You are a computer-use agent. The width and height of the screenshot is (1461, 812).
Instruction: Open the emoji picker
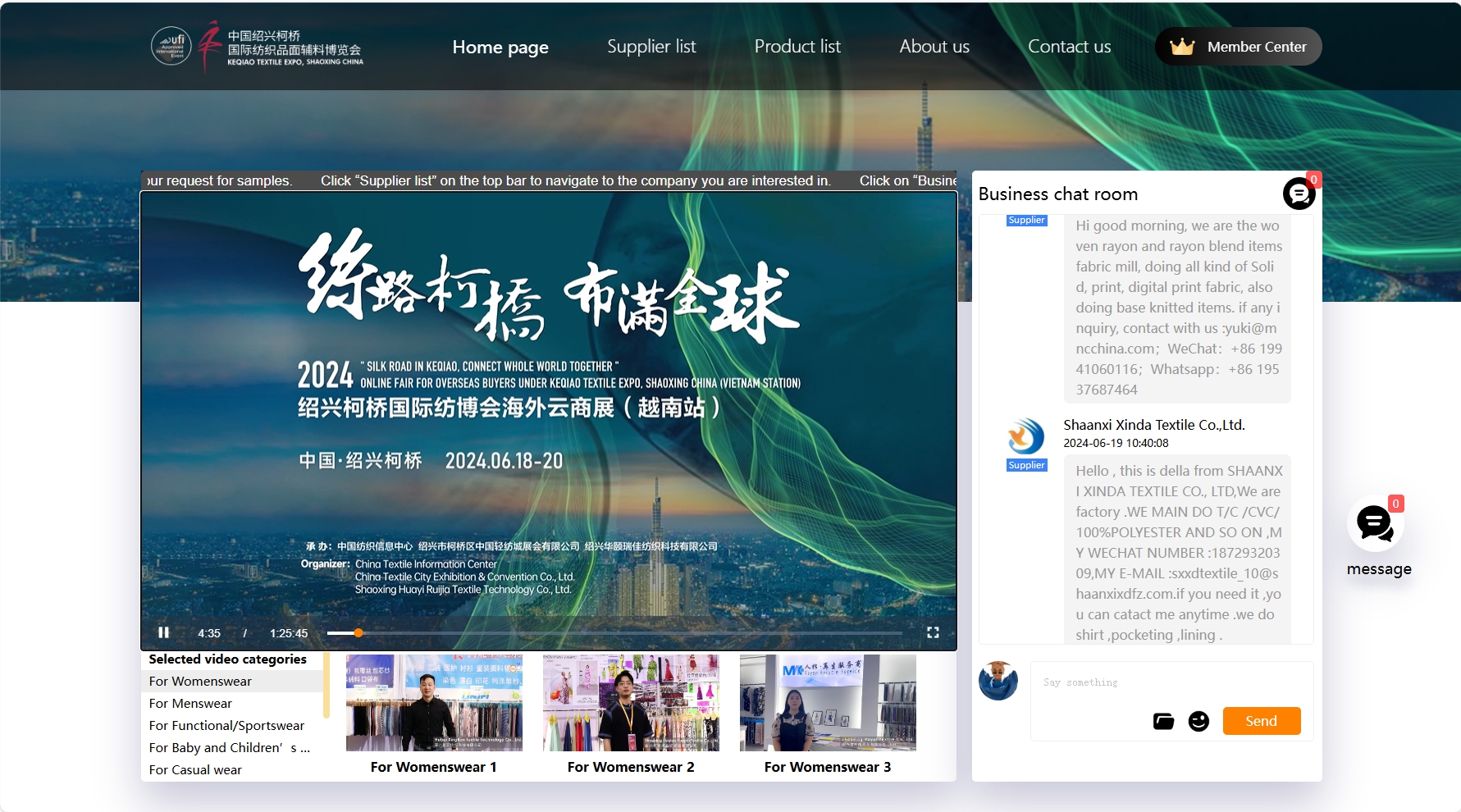(x=1198, y=721)
